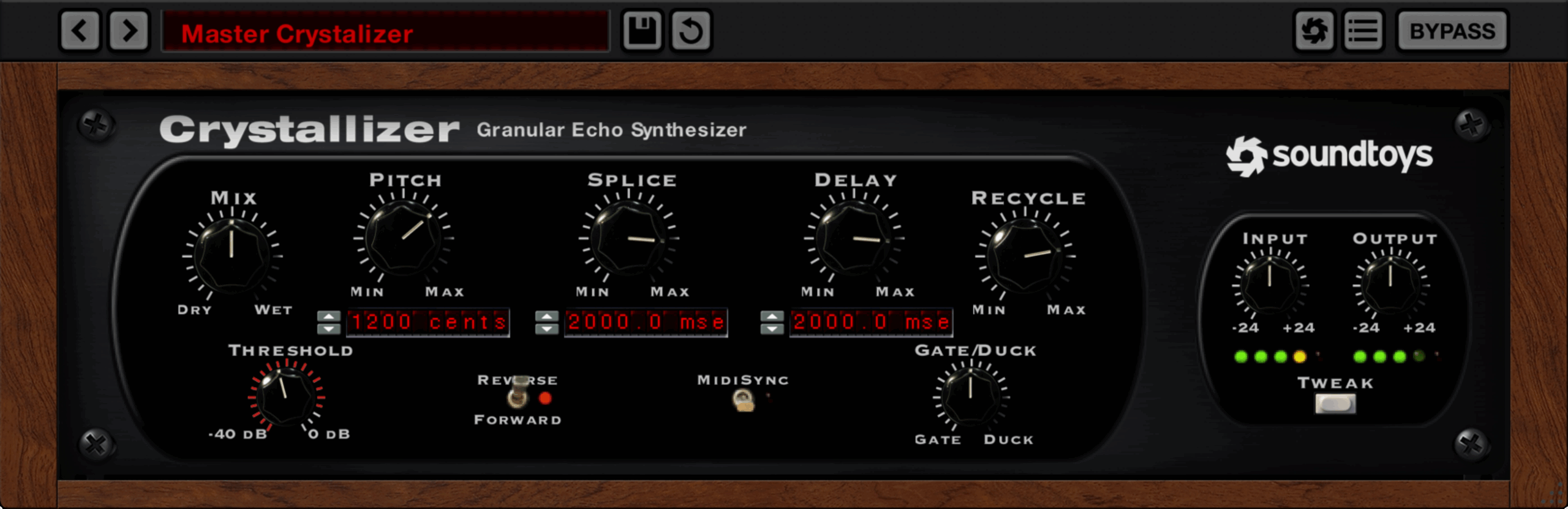The height and width of the screenshot is (509, 1568).
Task: Click the Gate/Duck knob
Action: (x=971, y=396)
